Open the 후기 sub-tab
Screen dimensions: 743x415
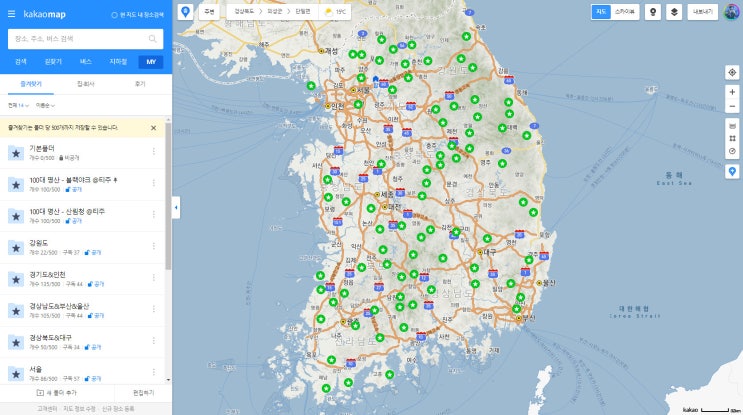(x=140, y=84)
